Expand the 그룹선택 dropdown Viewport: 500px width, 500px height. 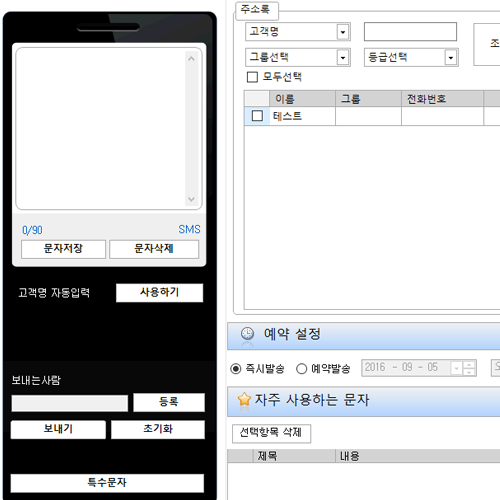(343, 58)
